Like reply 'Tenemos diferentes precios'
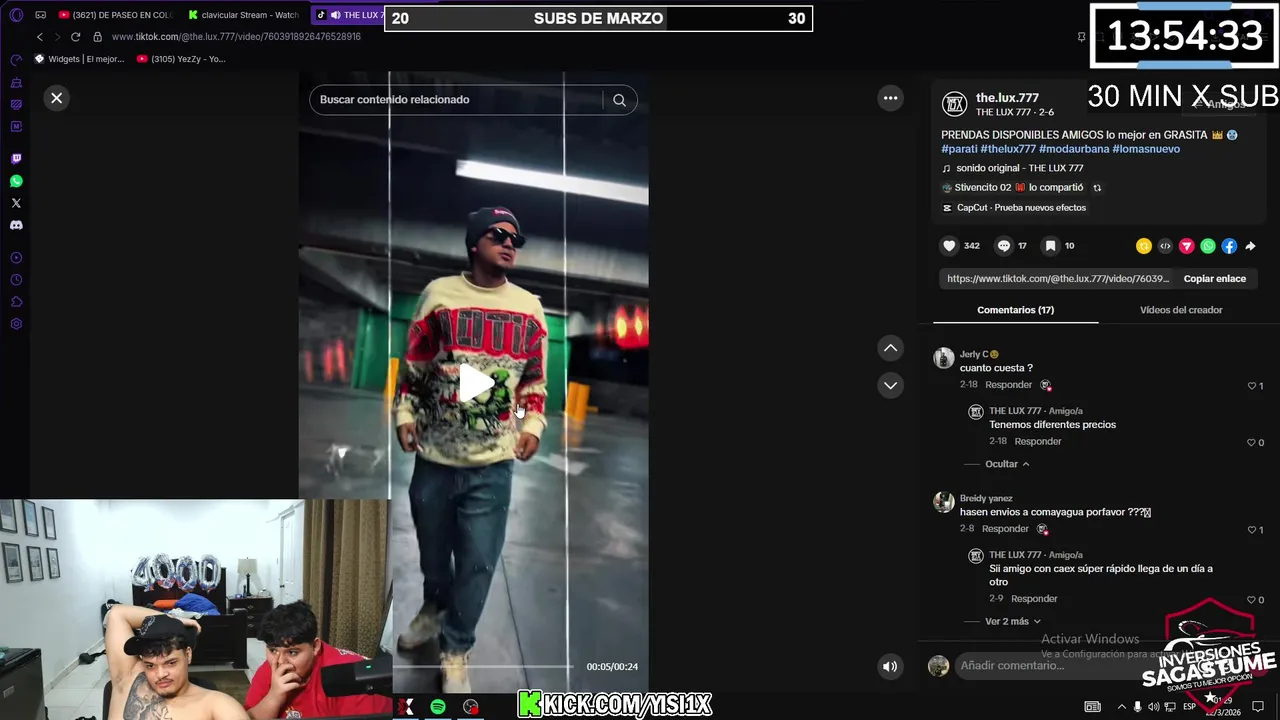The height and width of the screenshot is (720, 1280). coord(1251,442)
